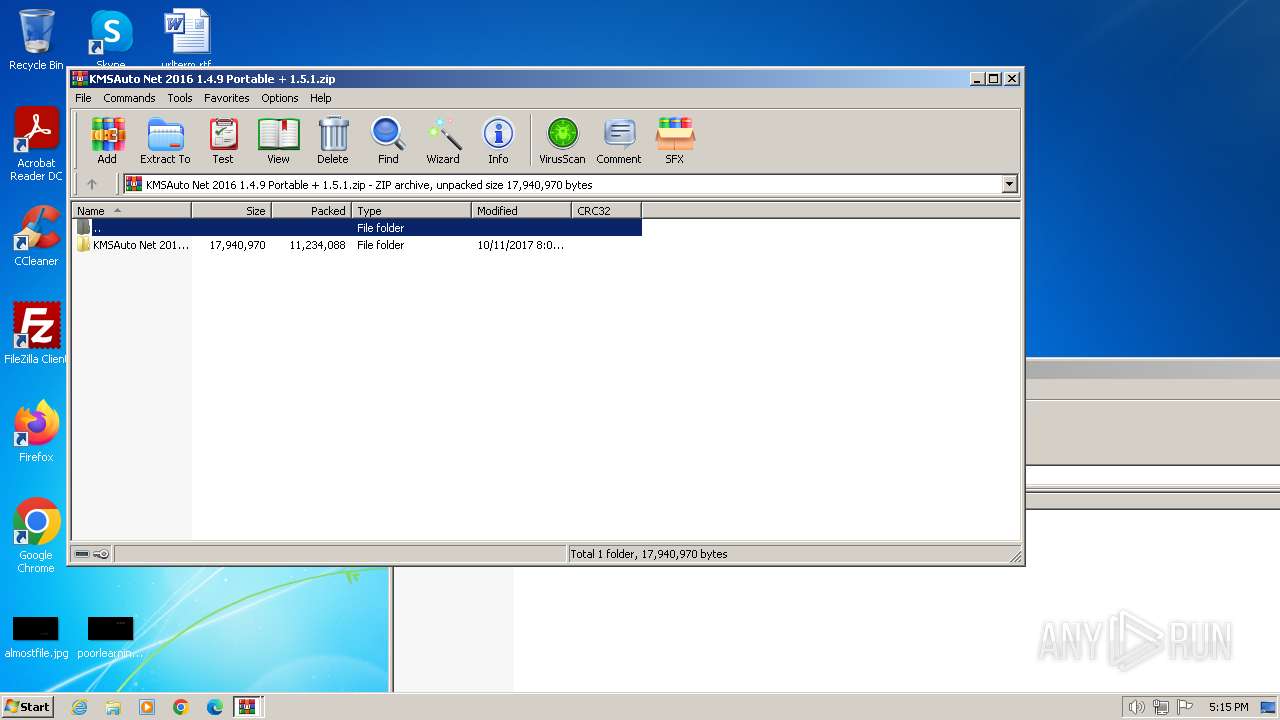Open the Favorites menu
Screen dimensions: 1280x720
(x=227, y=98)
